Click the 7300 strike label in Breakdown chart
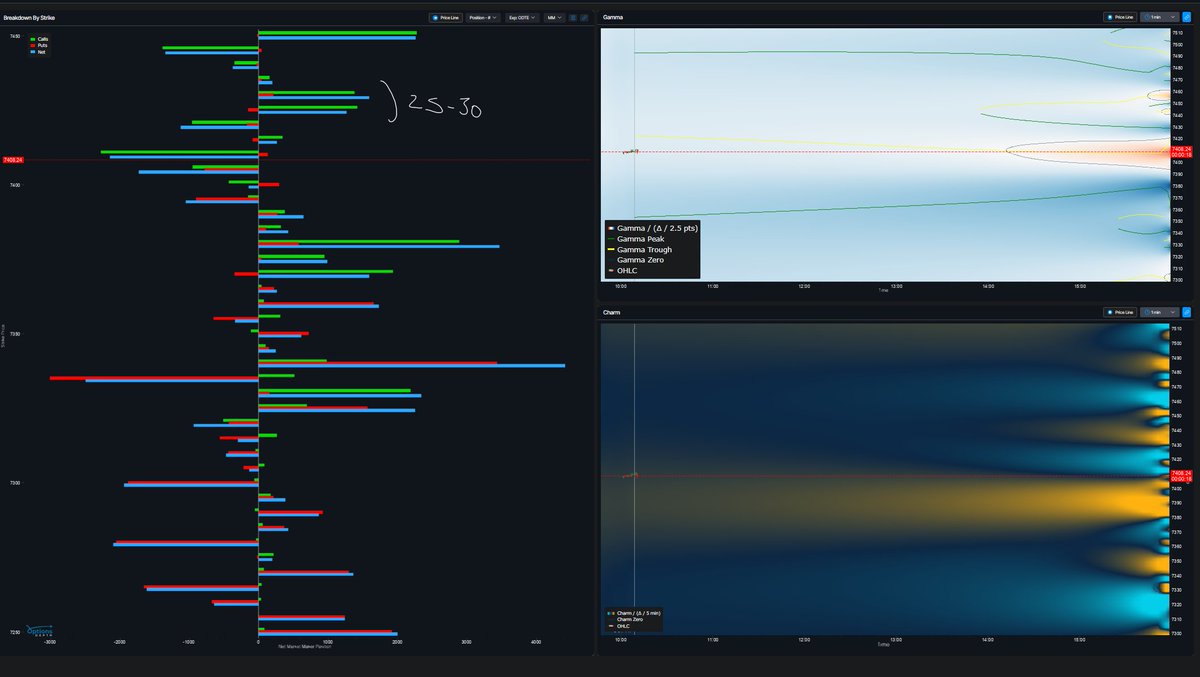The height and width of the screenshot is (677, 1200). point(16,484)
